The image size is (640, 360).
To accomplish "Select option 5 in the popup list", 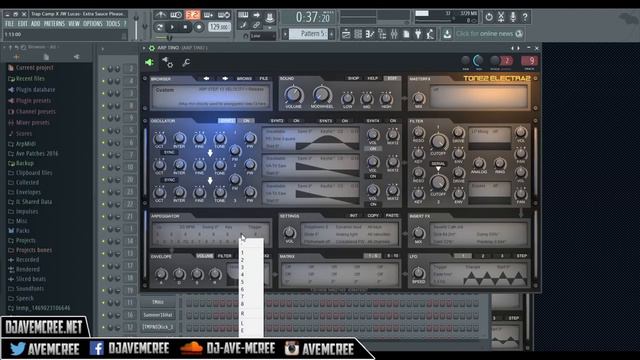I will pyautogui.click(x=251, y=282).
